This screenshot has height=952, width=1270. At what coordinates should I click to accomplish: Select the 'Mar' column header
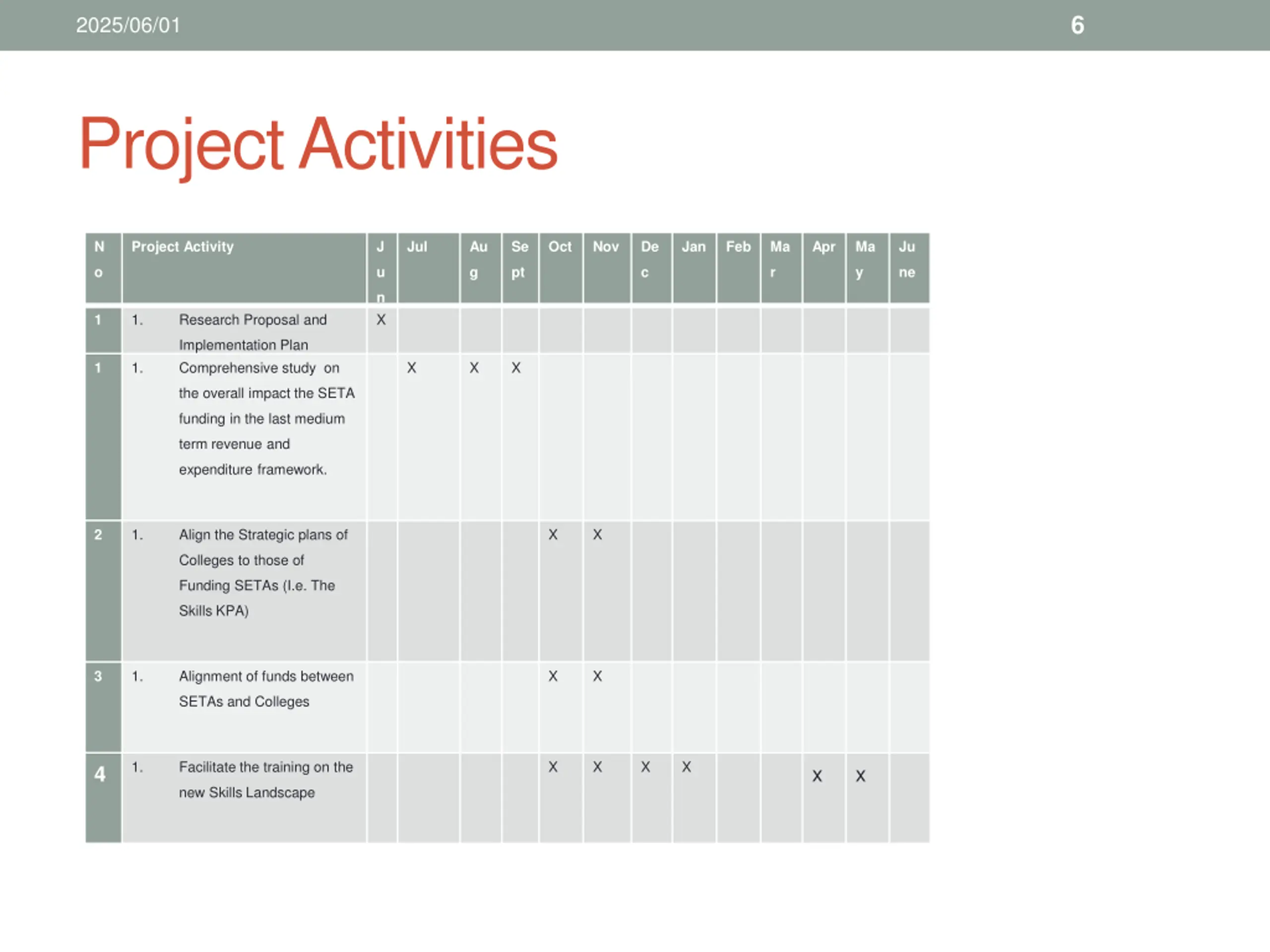coord(781,268)
